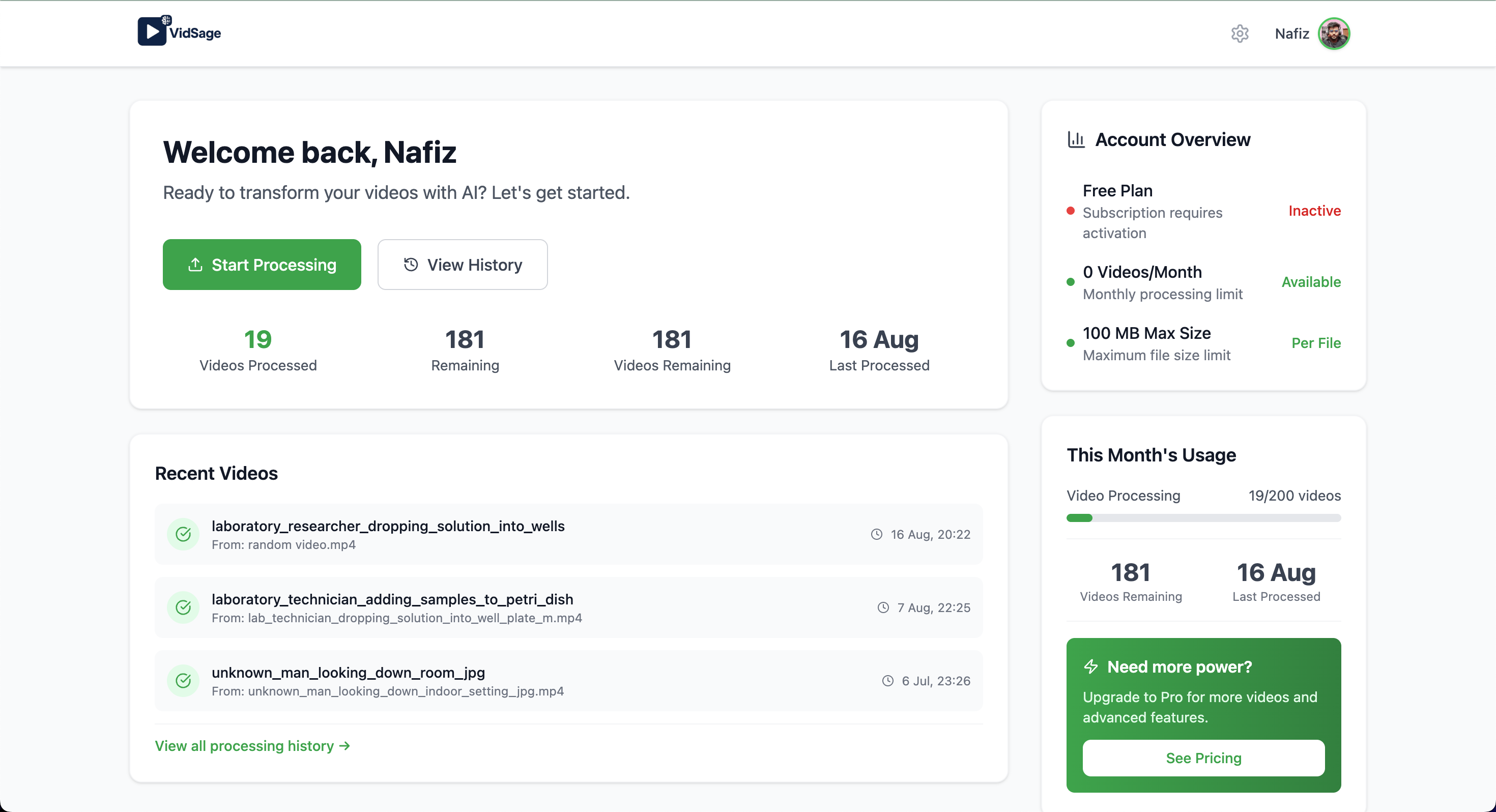
Task: Click the 19 Videos Processed stat
Action: click(258, 349)
